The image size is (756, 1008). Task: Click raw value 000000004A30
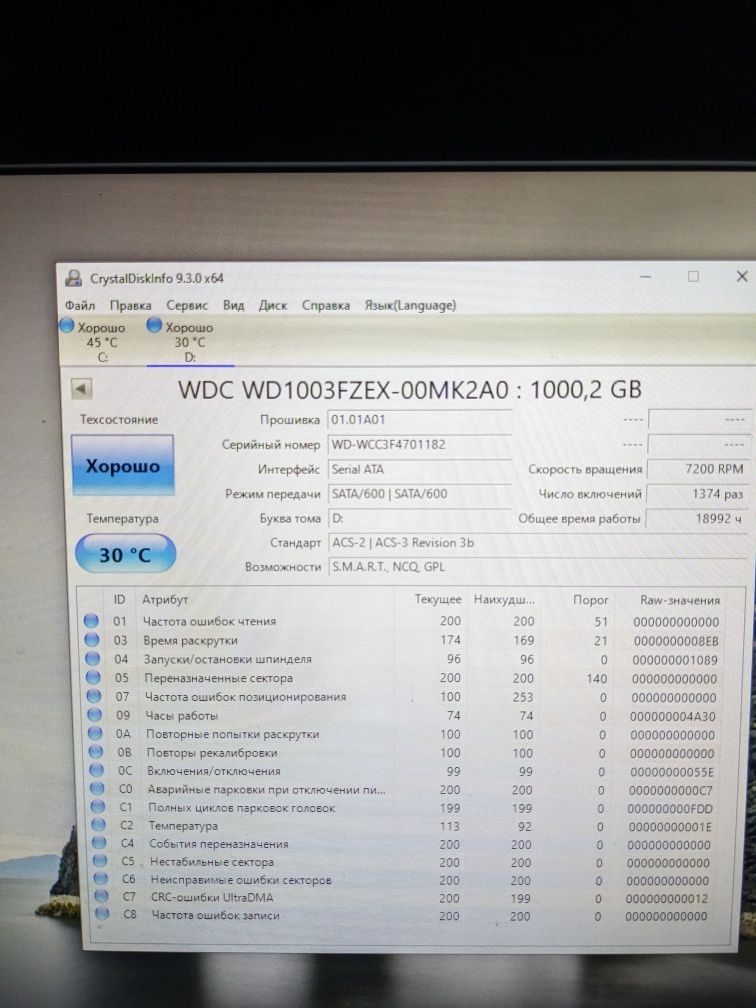tap(673, 716)
